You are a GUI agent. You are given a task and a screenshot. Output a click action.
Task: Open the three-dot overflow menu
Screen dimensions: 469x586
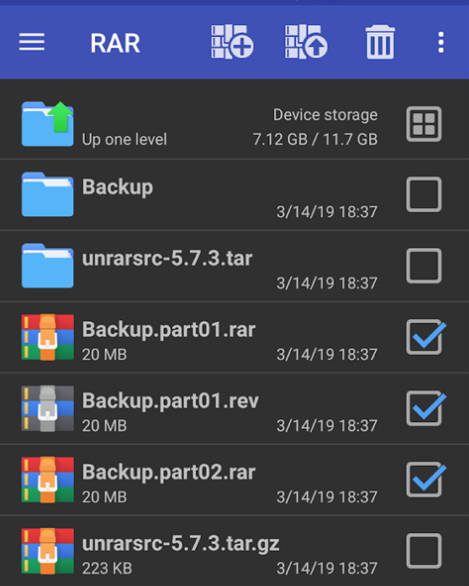pyautogui.click(x=441, y=42)
